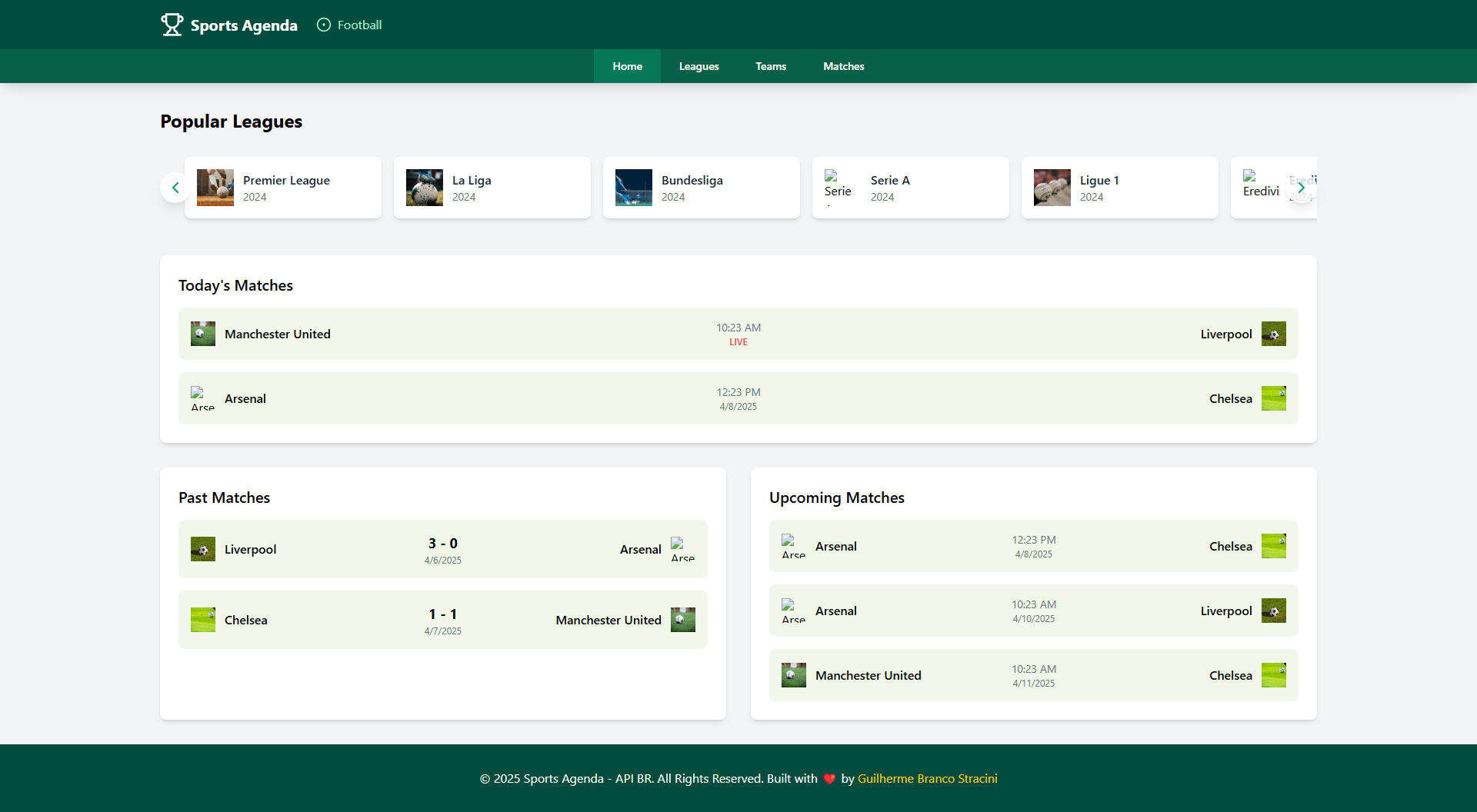Select the Football sport icon in header
The width and height of the screenshot is (1477, 812).
323,25
